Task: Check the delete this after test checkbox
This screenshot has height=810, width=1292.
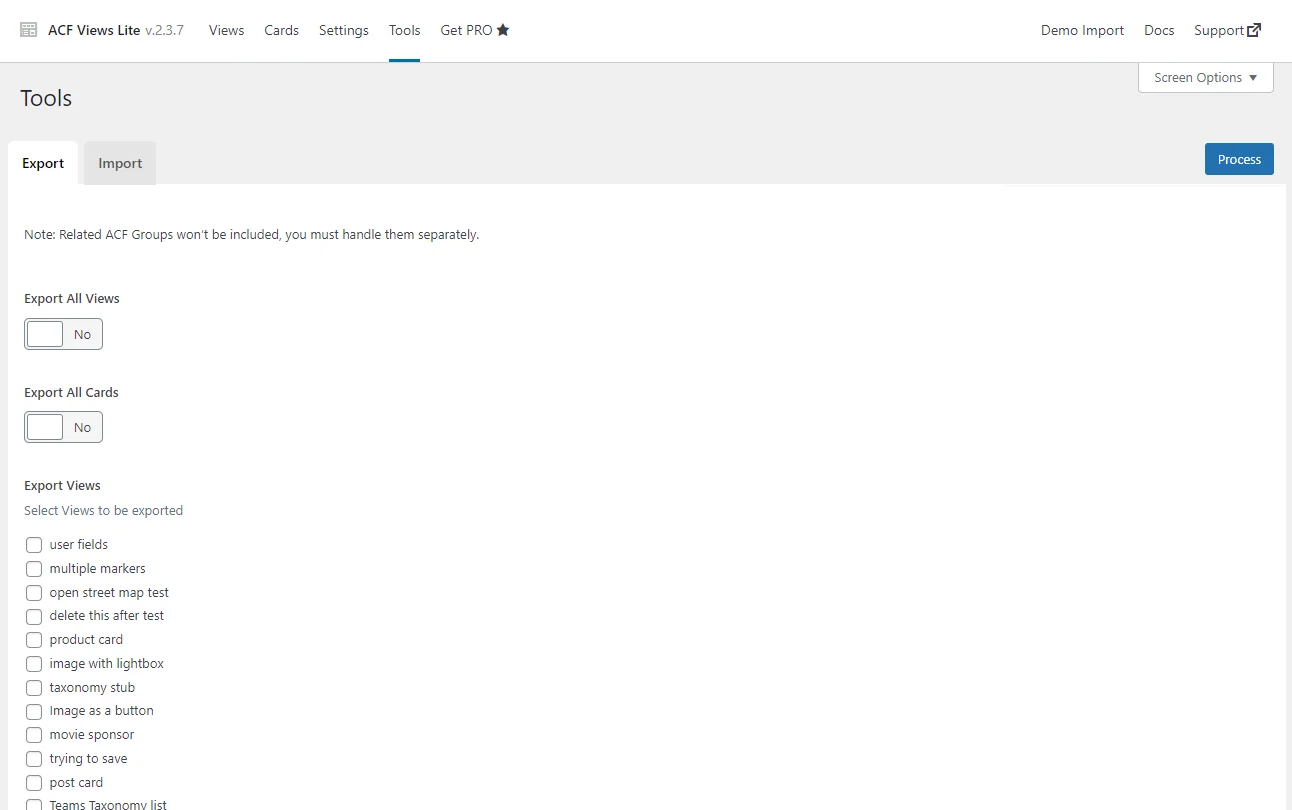Action: pyautogui.click(x=34, y=616)
